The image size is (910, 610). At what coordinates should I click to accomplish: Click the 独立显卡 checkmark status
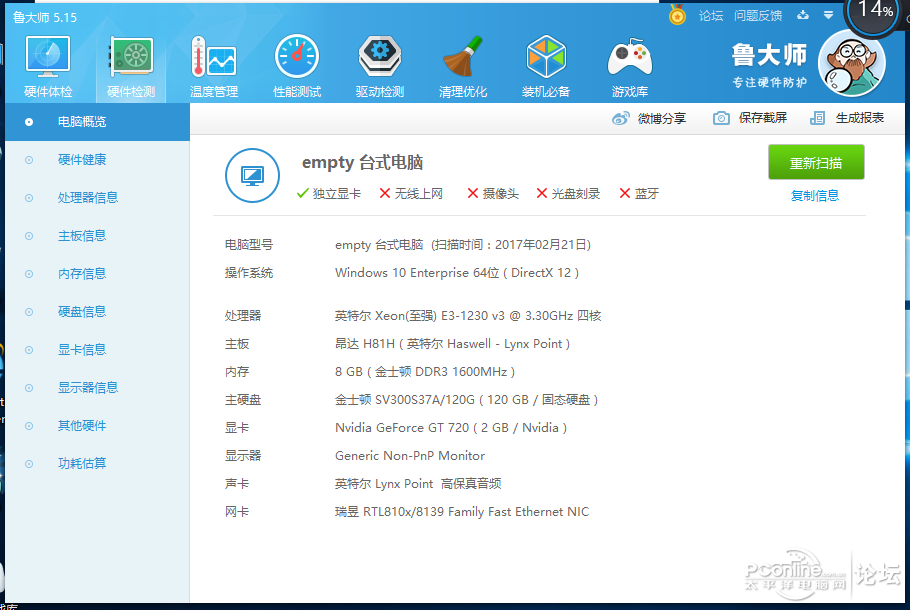[328, 194]
